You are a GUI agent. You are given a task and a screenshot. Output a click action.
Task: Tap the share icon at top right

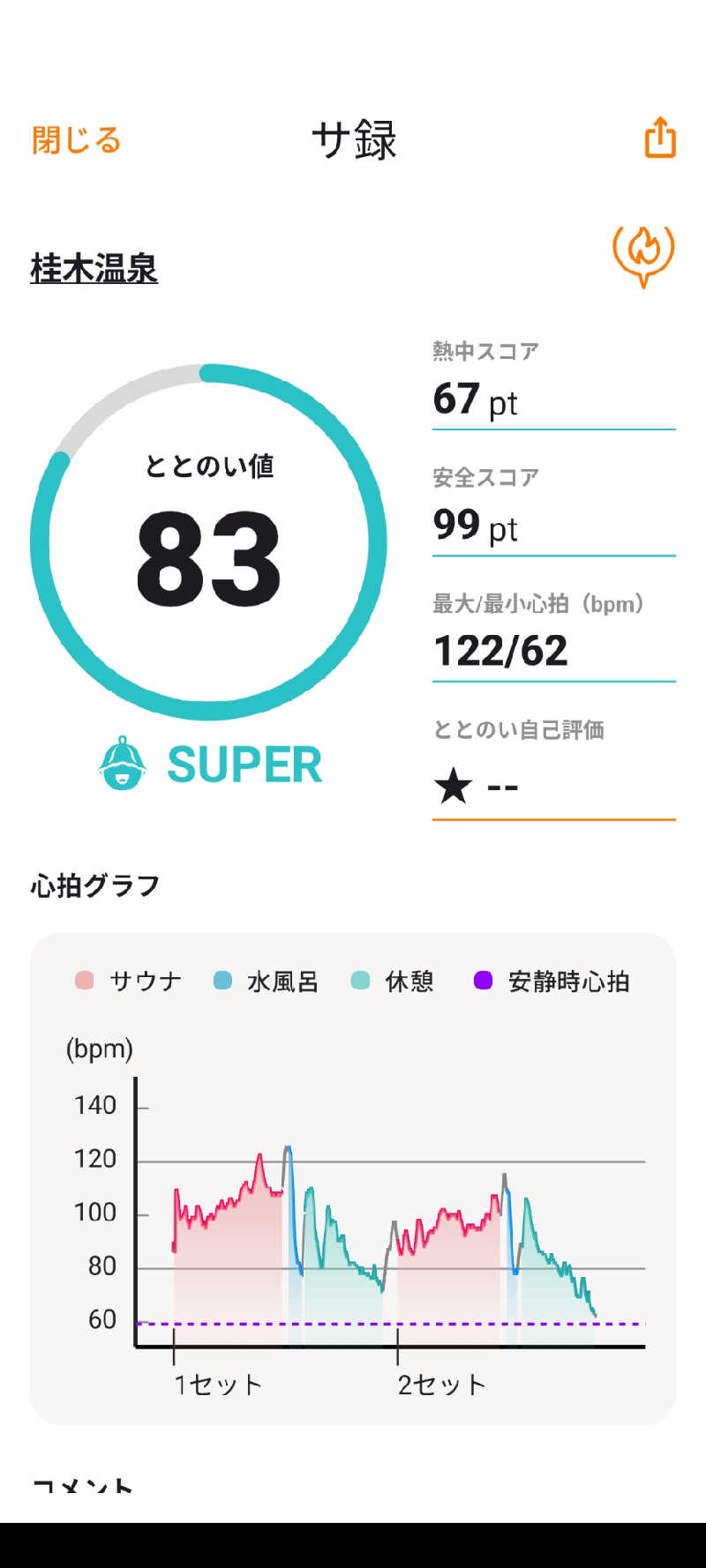click(660, 138)
